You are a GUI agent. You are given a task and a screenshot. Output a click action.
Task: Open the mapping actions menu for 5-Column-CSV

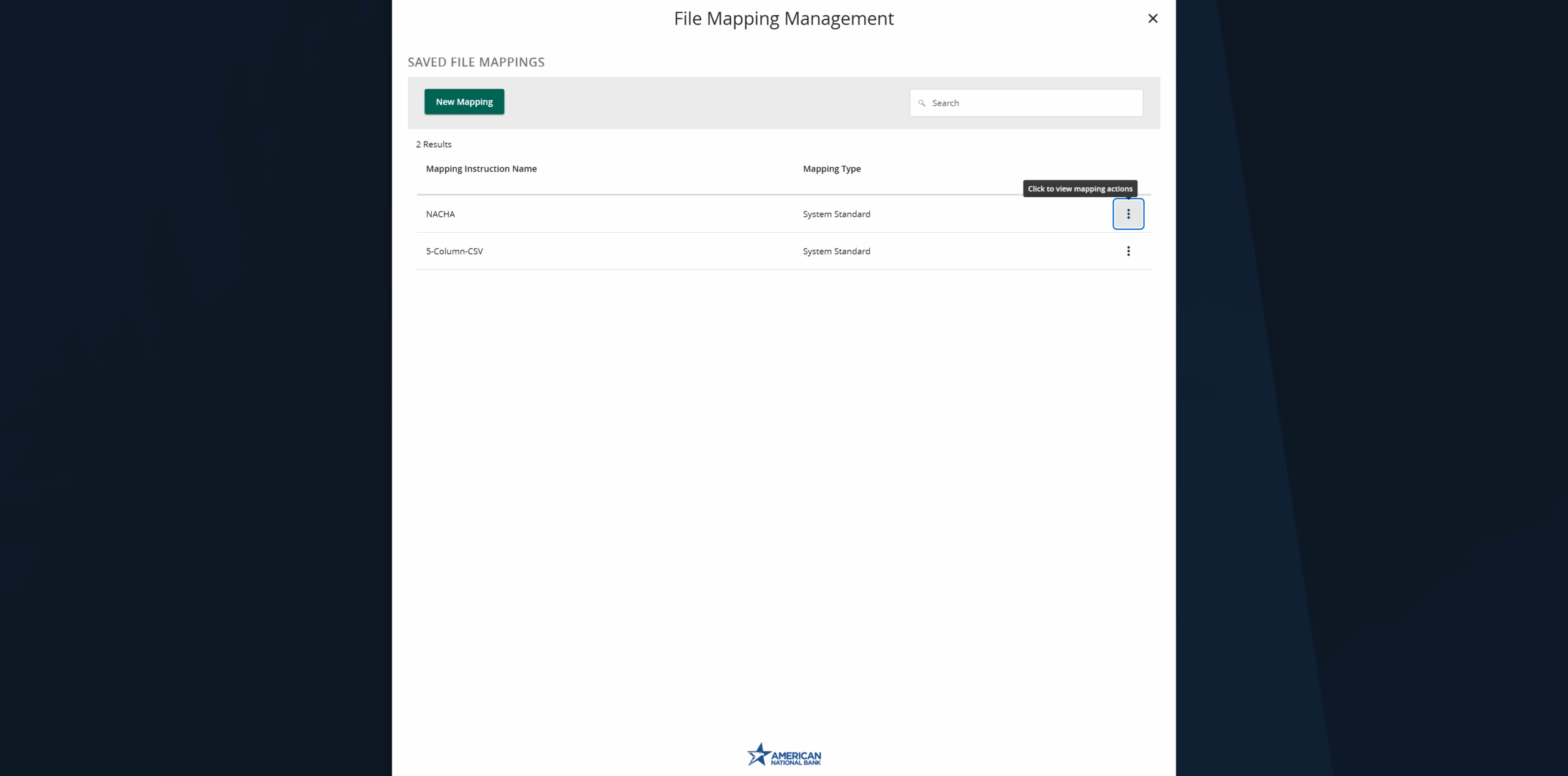tap(1128, 251)
